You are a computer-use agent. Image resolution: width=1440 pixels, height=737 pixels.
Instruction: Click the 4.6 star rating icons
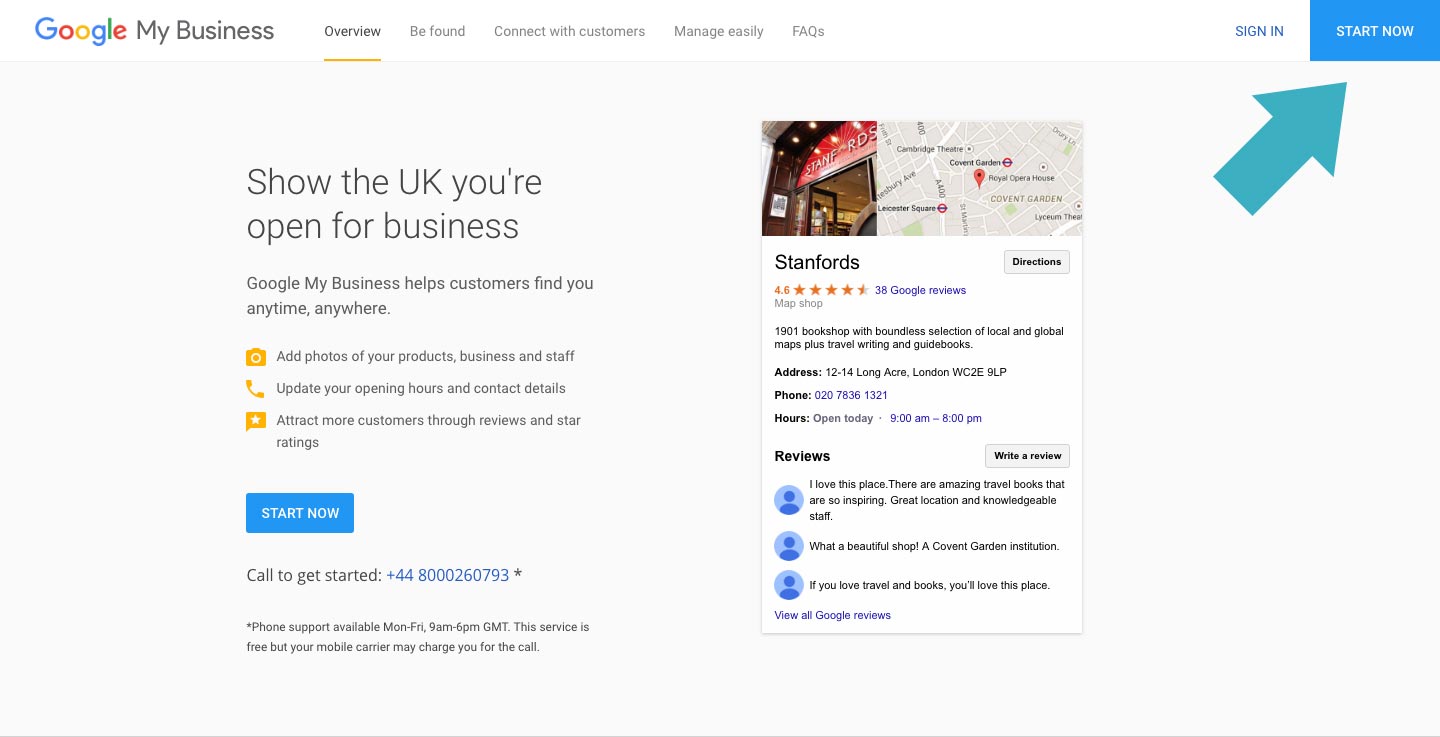pos(831,290)
